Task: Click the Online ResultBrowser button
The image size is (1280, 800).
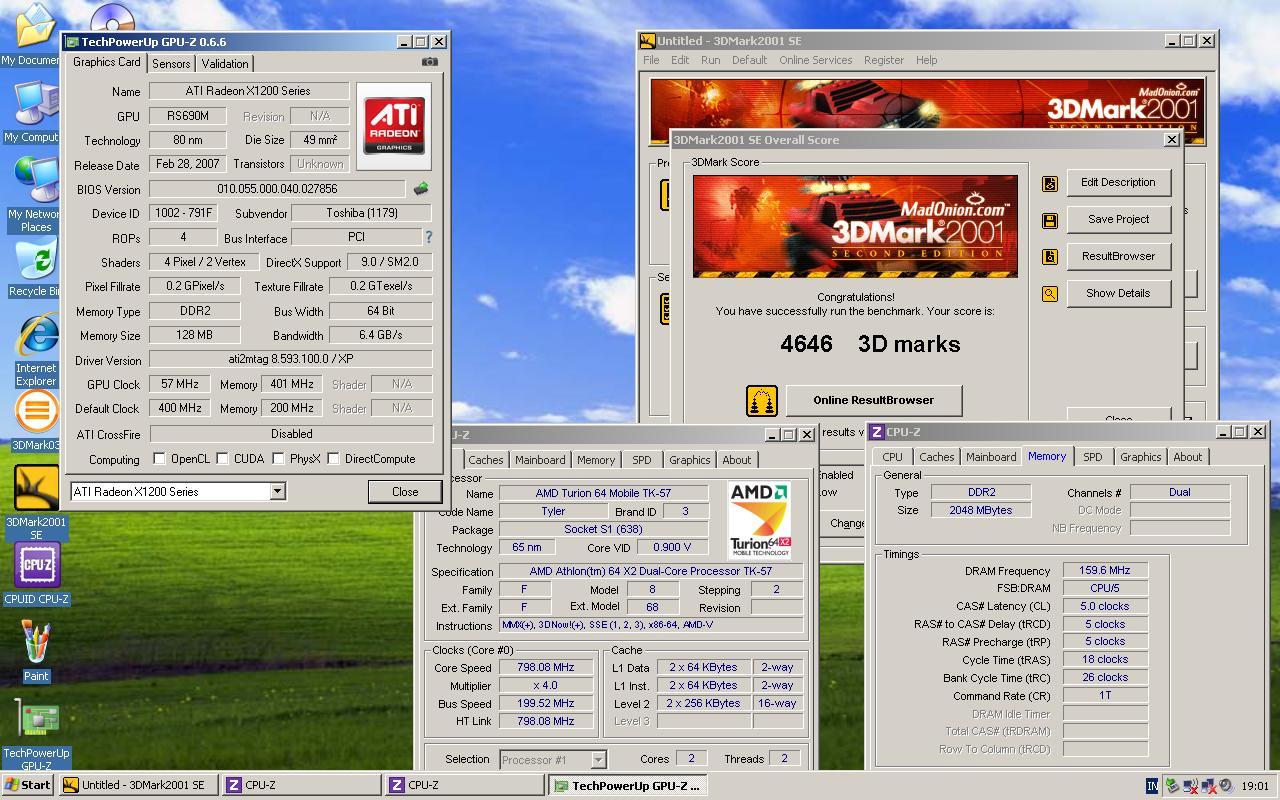Action: [x=874, y=401]
